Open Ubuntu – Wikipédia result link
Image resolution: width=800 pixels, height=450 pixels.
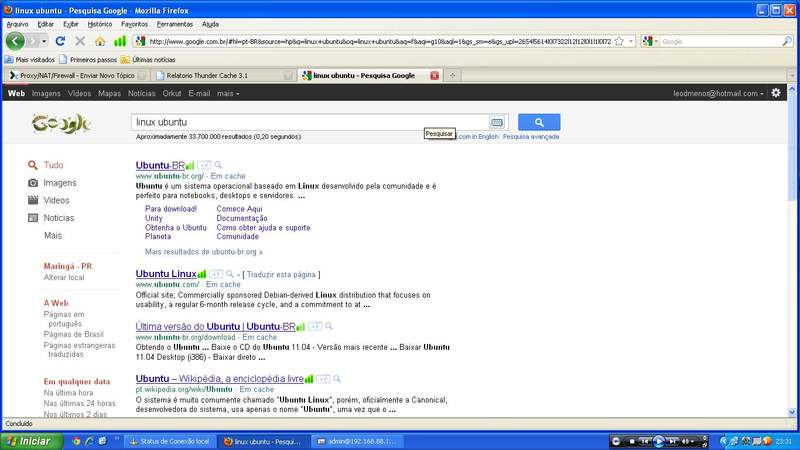tap(219, 379)
